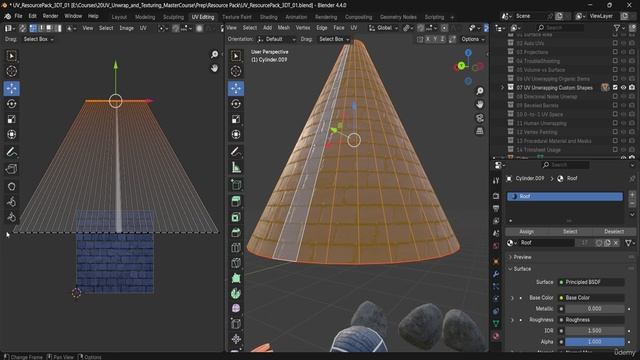Click the UV editor zoom magnifier icon

(x=214, y=54)
